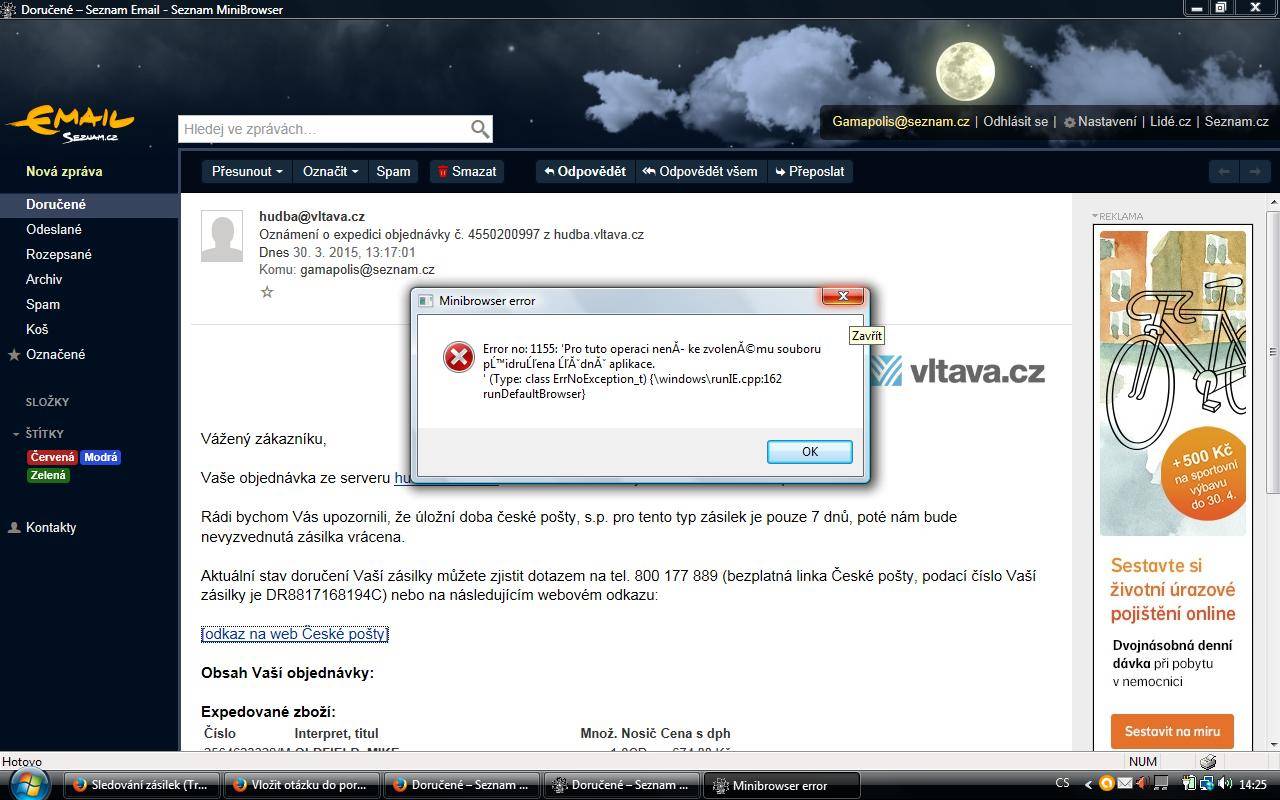Star the message from hudba@vltava.cz
Screen dimensions: 1280x800
(x=267, y=292)
